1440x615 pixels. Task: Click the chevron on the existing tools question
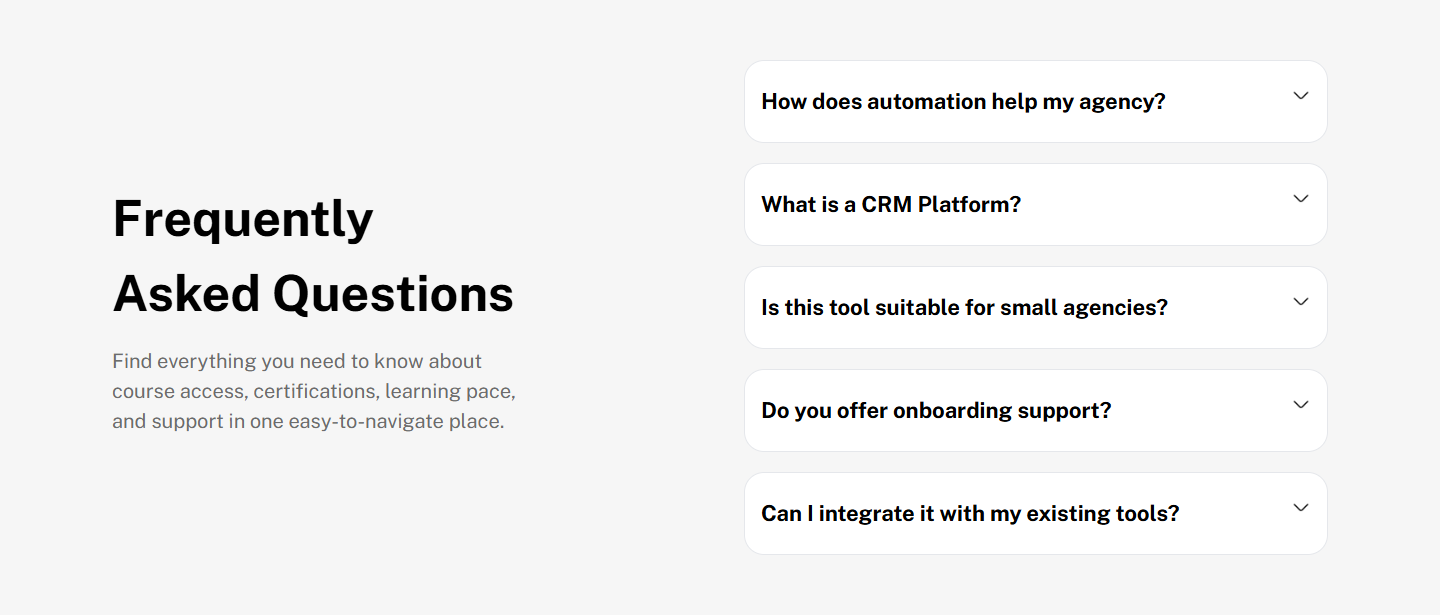pyautogui.click(x=1300, y=508)
